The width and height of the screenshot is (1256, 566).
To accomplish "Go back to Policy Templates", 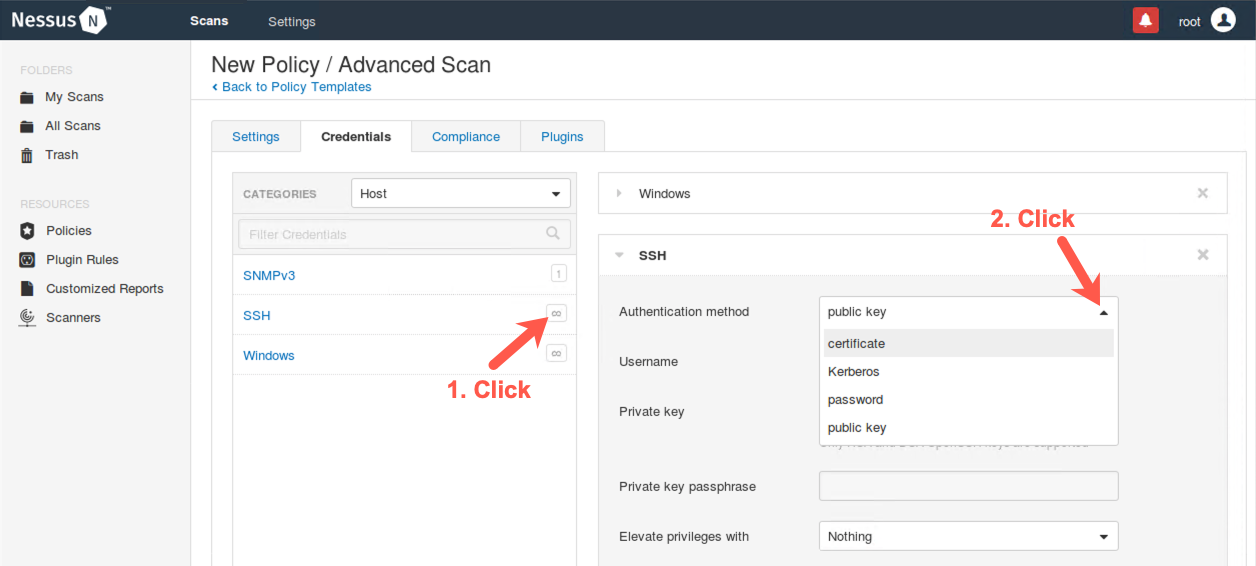I will pyautogui.click(x=291, y=87).
